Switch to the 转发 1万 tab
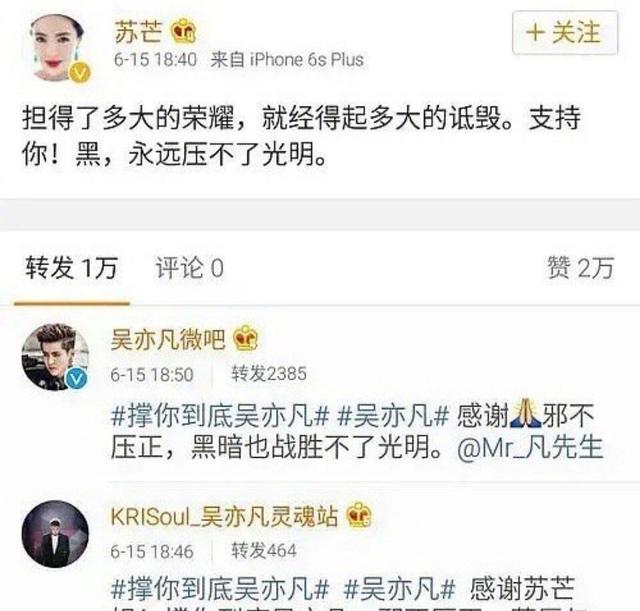The height and width of the screenshot is (611, 640). tap(72, 268)
